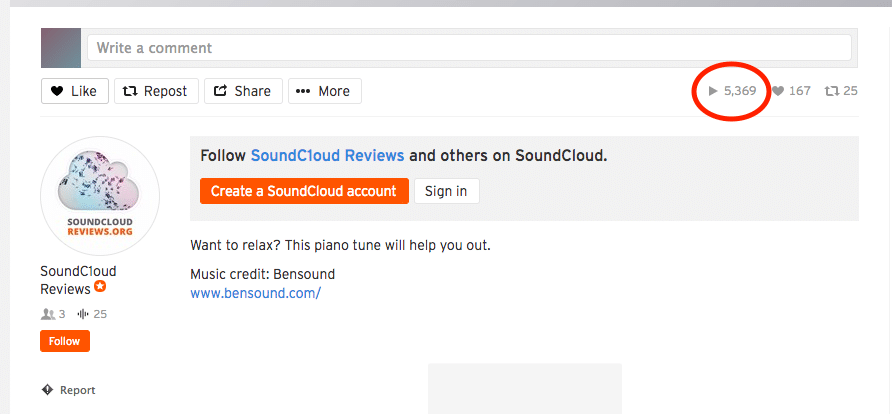The width and height of the screenshot is (892, 414).
Task: Open SoundC1oud Reviews link in follow banner
Action: [328, 155]
